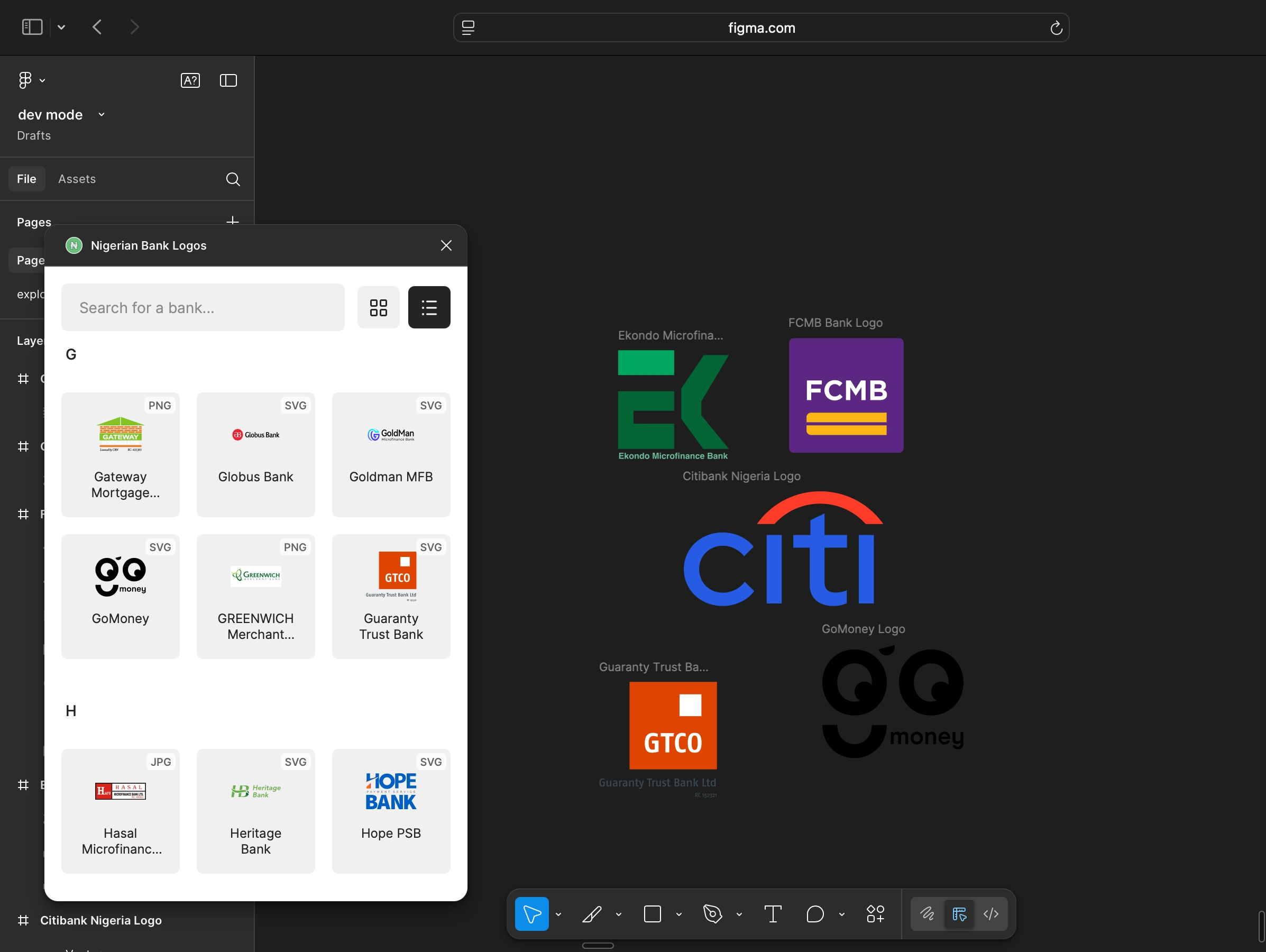This screenshot has height=952, width=1266.
Task: Add a new page with plus icon
Action: (x=232, y=221)
